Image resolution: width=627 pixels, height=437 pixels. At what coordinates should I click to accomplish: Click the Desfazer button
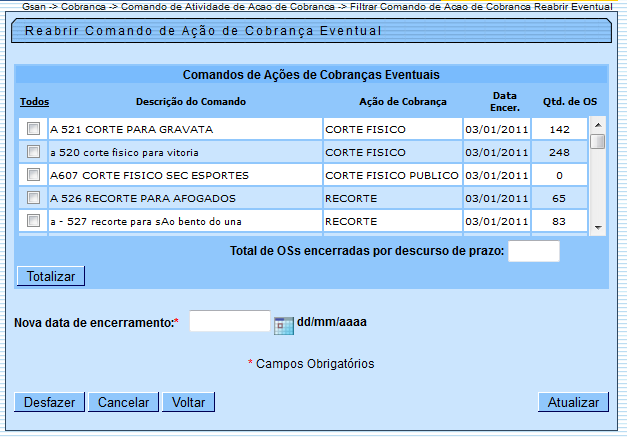[49, 402]
